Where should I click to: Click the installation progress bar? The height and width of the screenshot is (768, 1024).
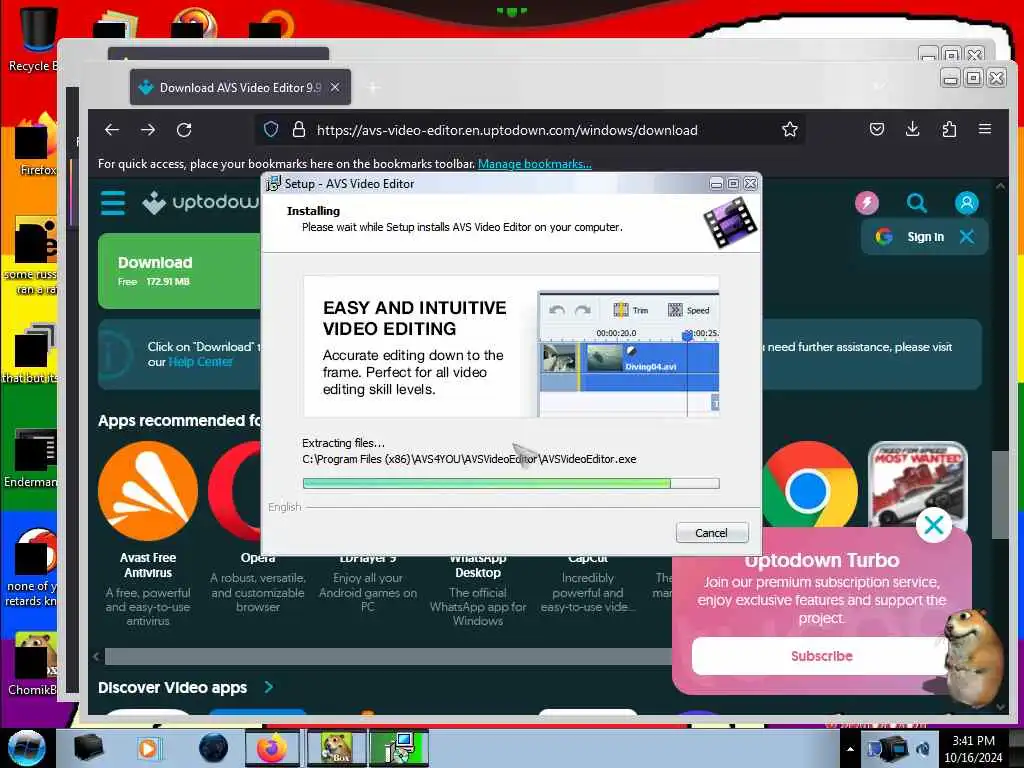[x=511, y=483]
